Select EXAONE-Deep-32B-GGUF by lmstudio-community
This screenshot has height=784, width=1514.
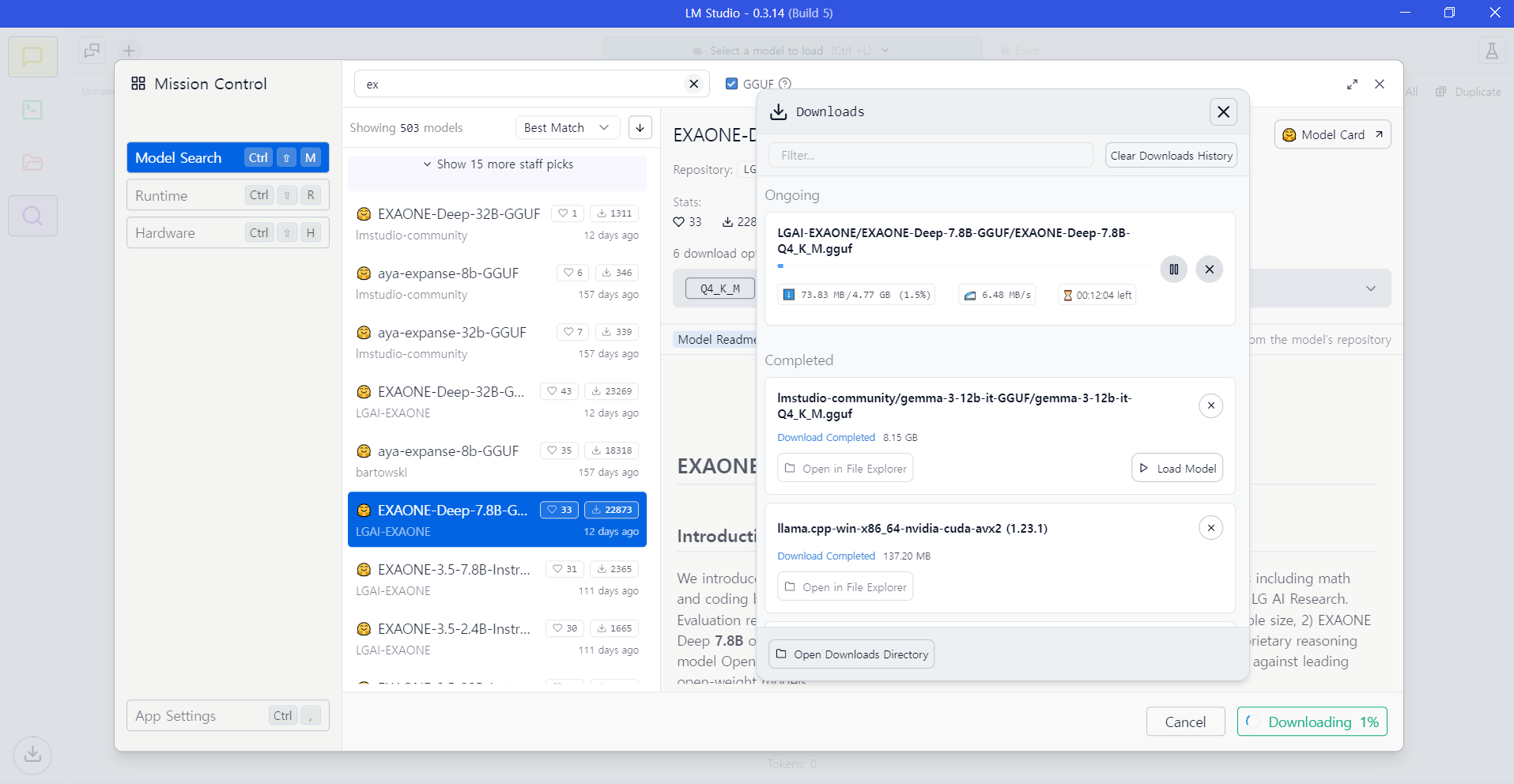pos(497,224)
